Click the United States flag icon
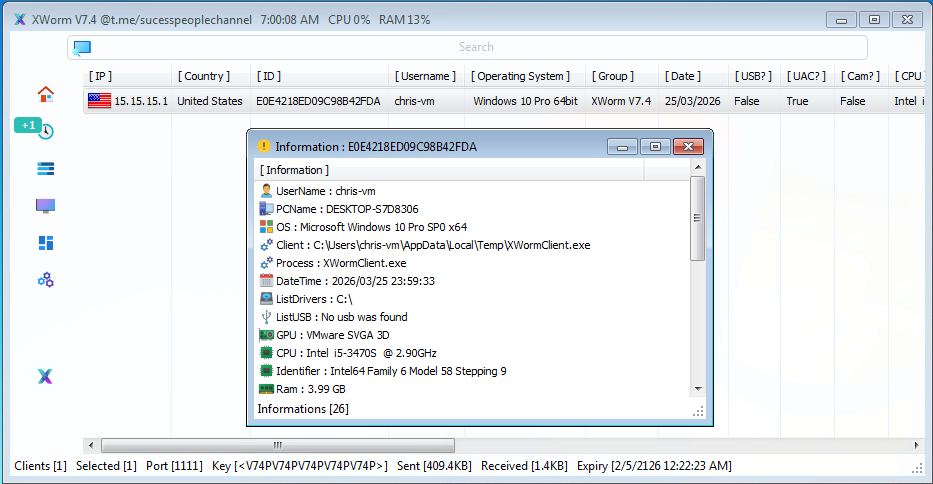The image size is (933, 484). (99, 101)
